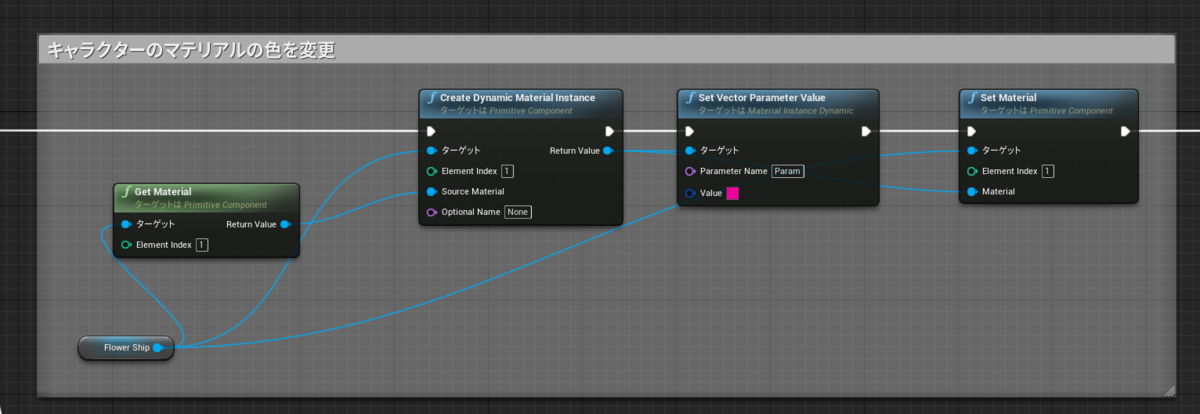Image resolution: width=1200 pixels, height=414 pixels.
Task: Edit the Param parameter name field
Action: (788, 171)
